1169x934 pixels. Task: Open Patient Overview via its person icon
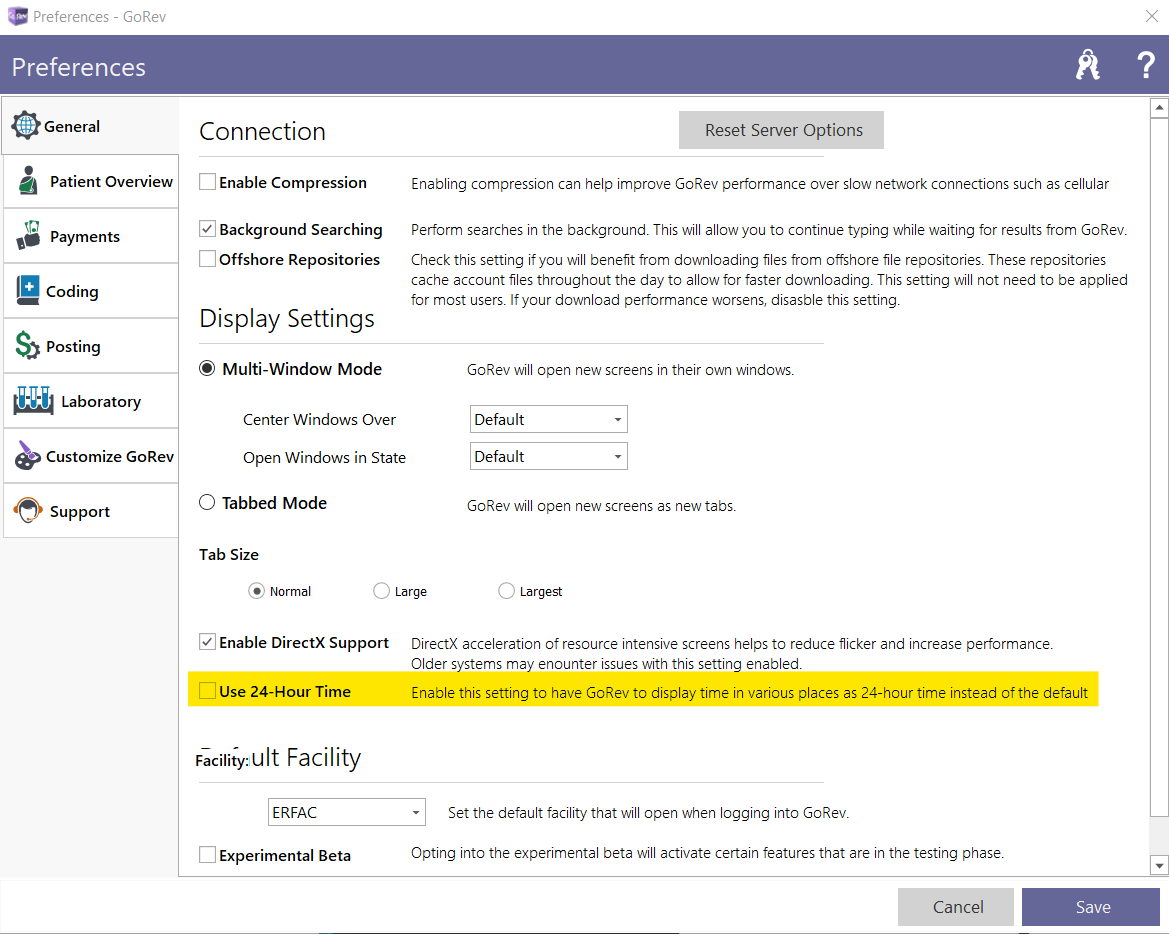point(29,182)
